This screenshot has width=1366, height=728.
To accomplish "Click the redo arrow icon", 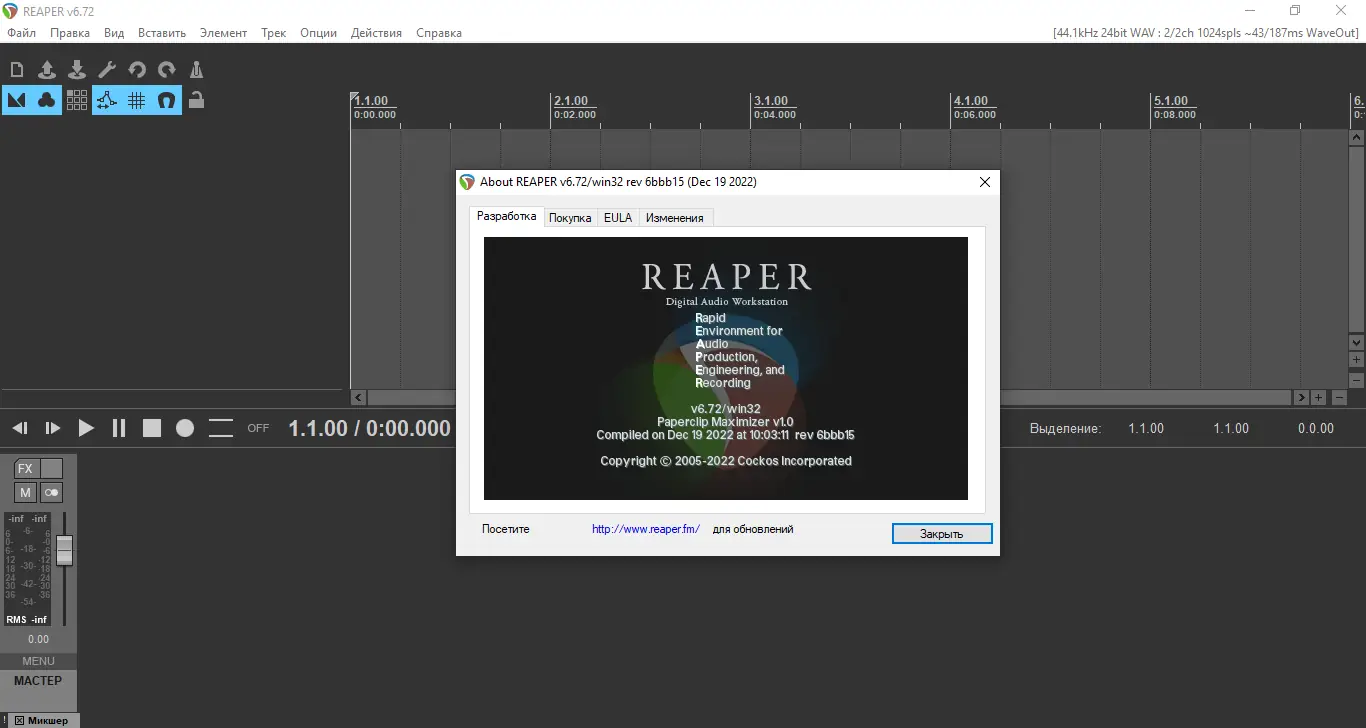I will [x=167, y=69].
